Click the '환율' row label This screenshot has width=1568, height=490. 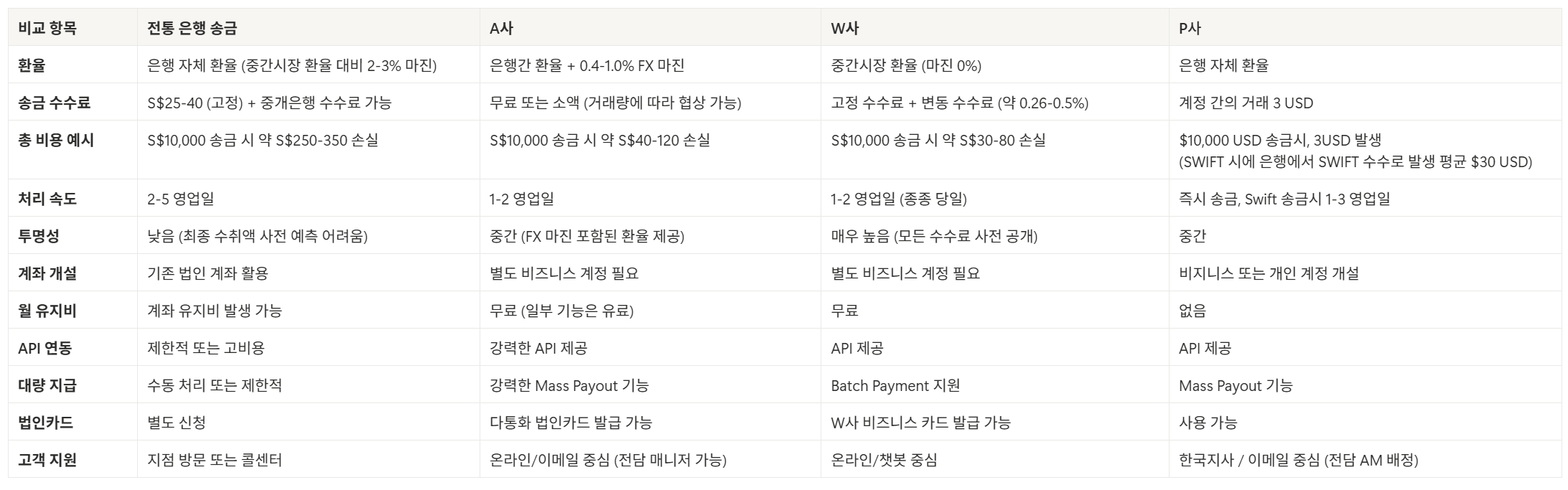tap(32, 65)
